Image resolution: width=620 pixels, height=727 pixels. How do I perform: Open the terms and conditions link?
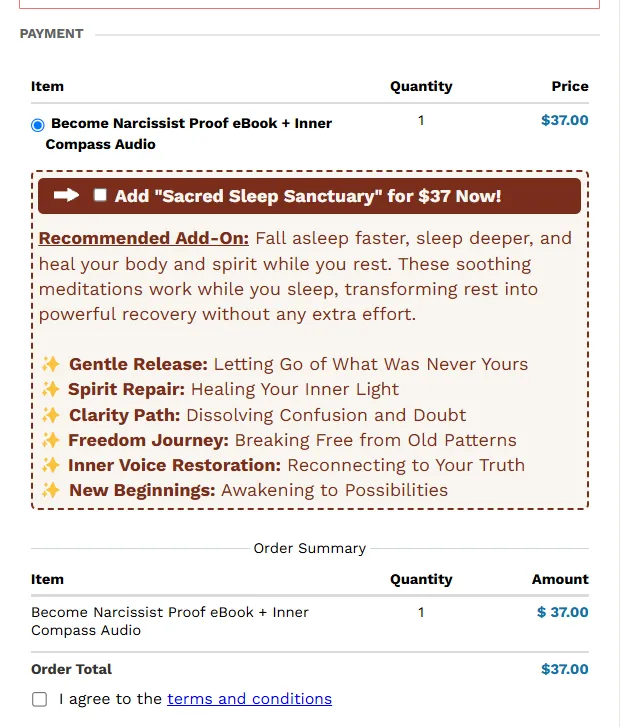click(x=249, y=699)
